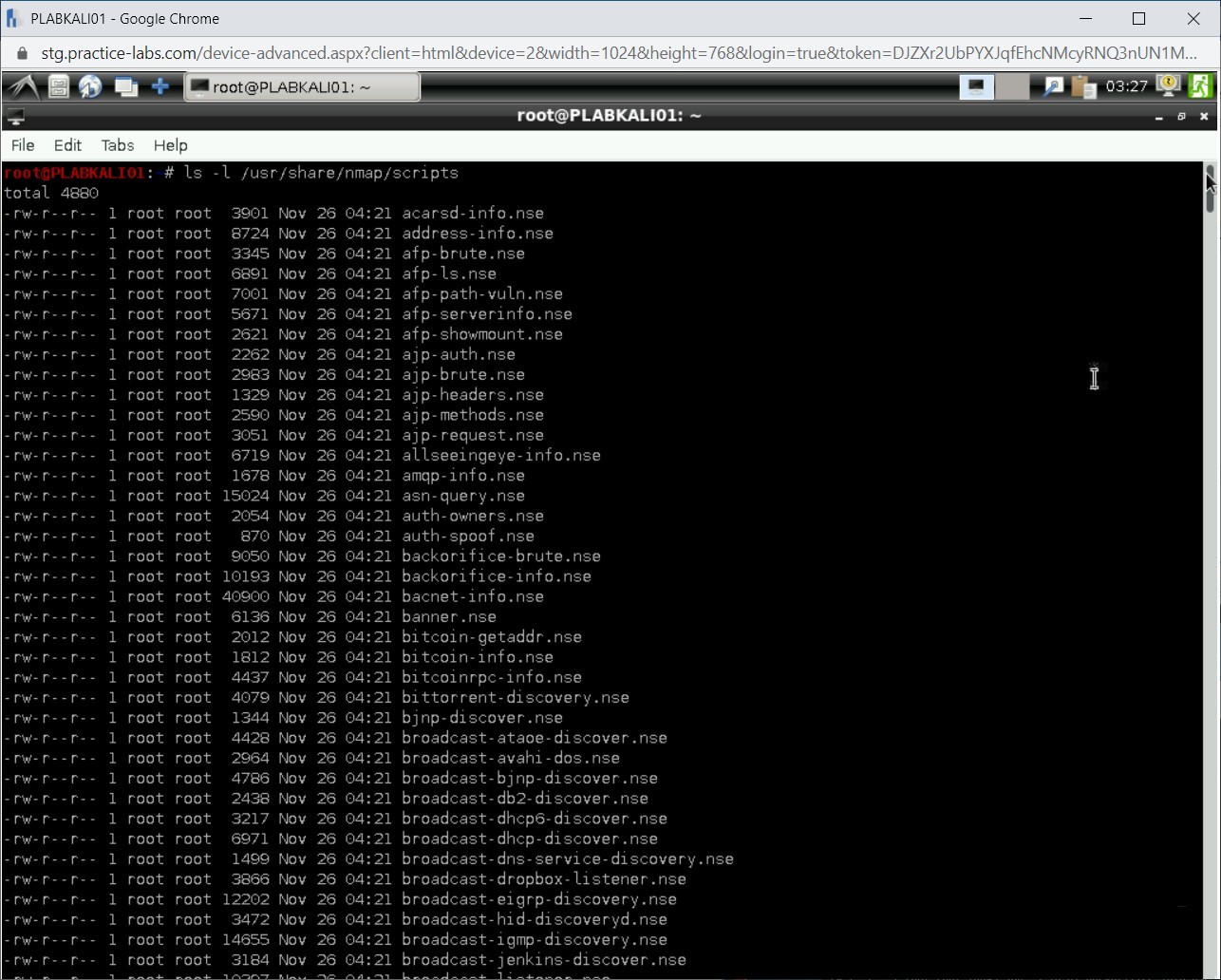Open the Kali applications menu icon

pos(23,87)
